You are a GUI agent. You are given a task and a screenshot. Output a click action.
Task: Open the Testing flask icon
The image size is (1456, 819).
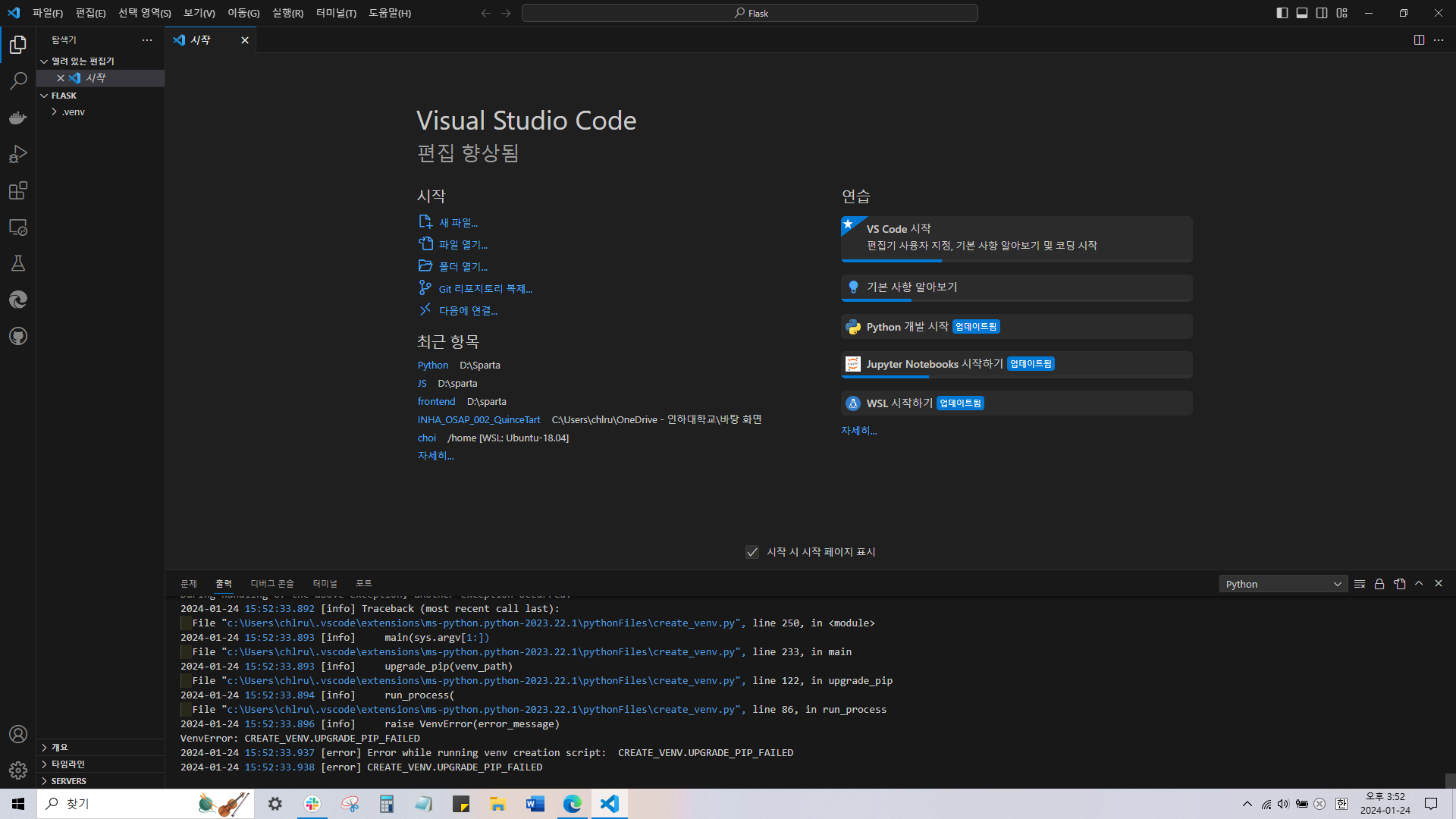(x=18, y=263)
